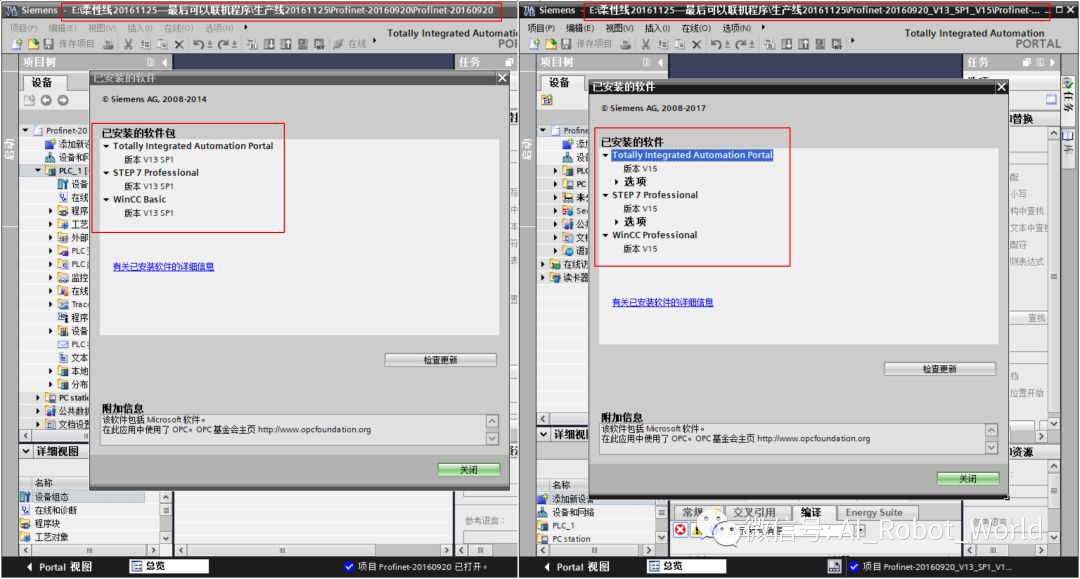Click 关闭 button in left dialog
This screenshot has width=1080, height=579.
coord(468,470)
